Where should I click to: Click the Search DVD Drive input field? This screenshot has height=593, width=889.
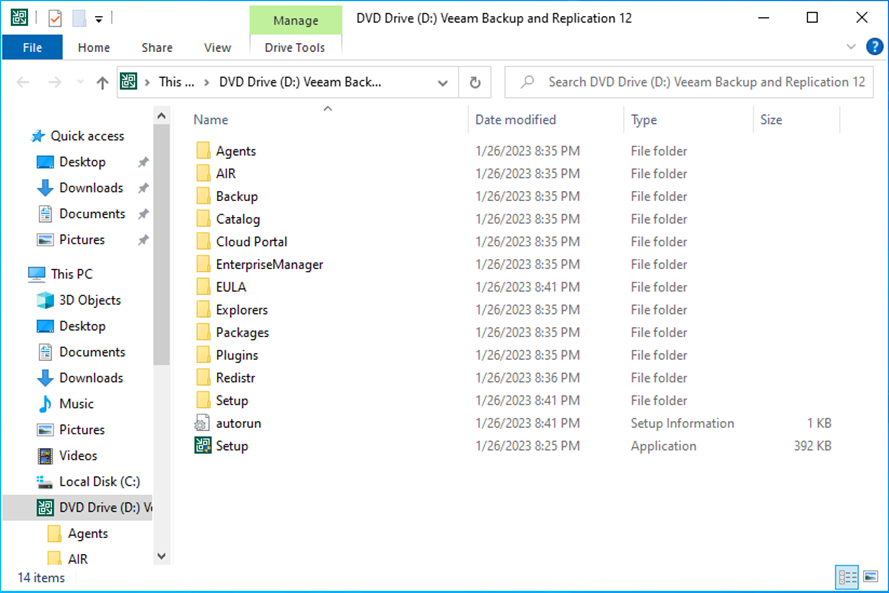(x=688, y=82)
